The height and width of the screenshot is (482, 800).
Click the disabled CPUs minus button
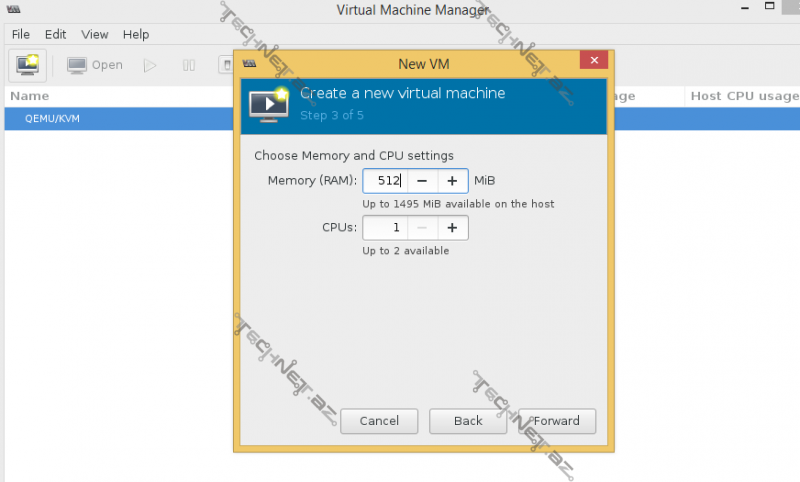click(422, 227)
